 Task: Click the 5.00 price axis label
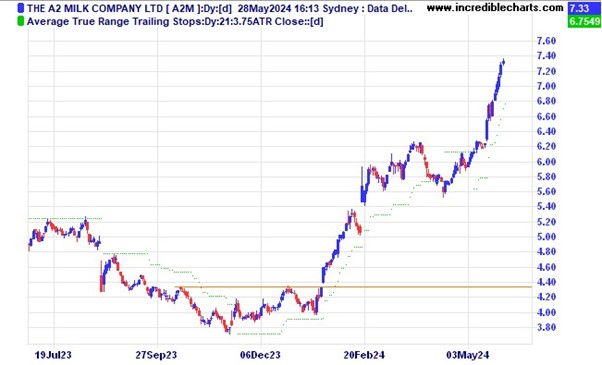(x=546, y=237)
